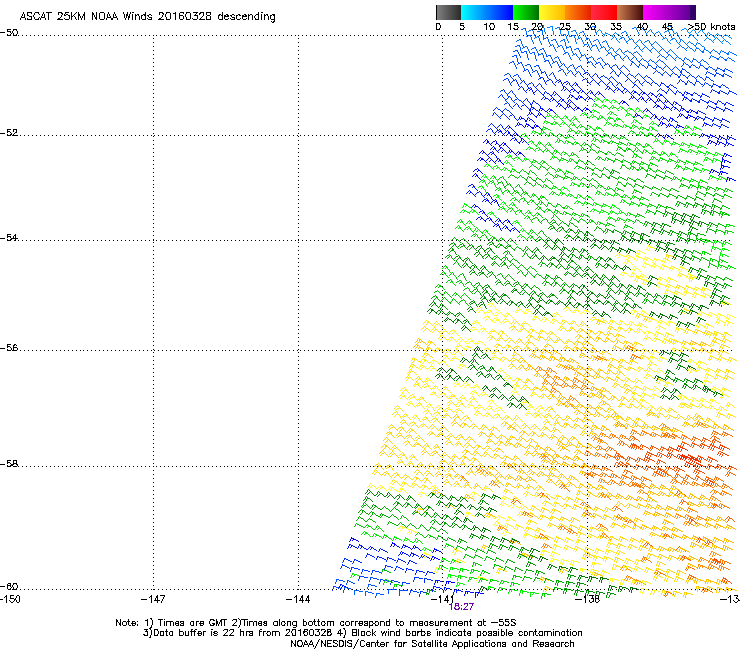
Task: Click the latitude label '-58' on left axis
Action: [x=9, y=464]
